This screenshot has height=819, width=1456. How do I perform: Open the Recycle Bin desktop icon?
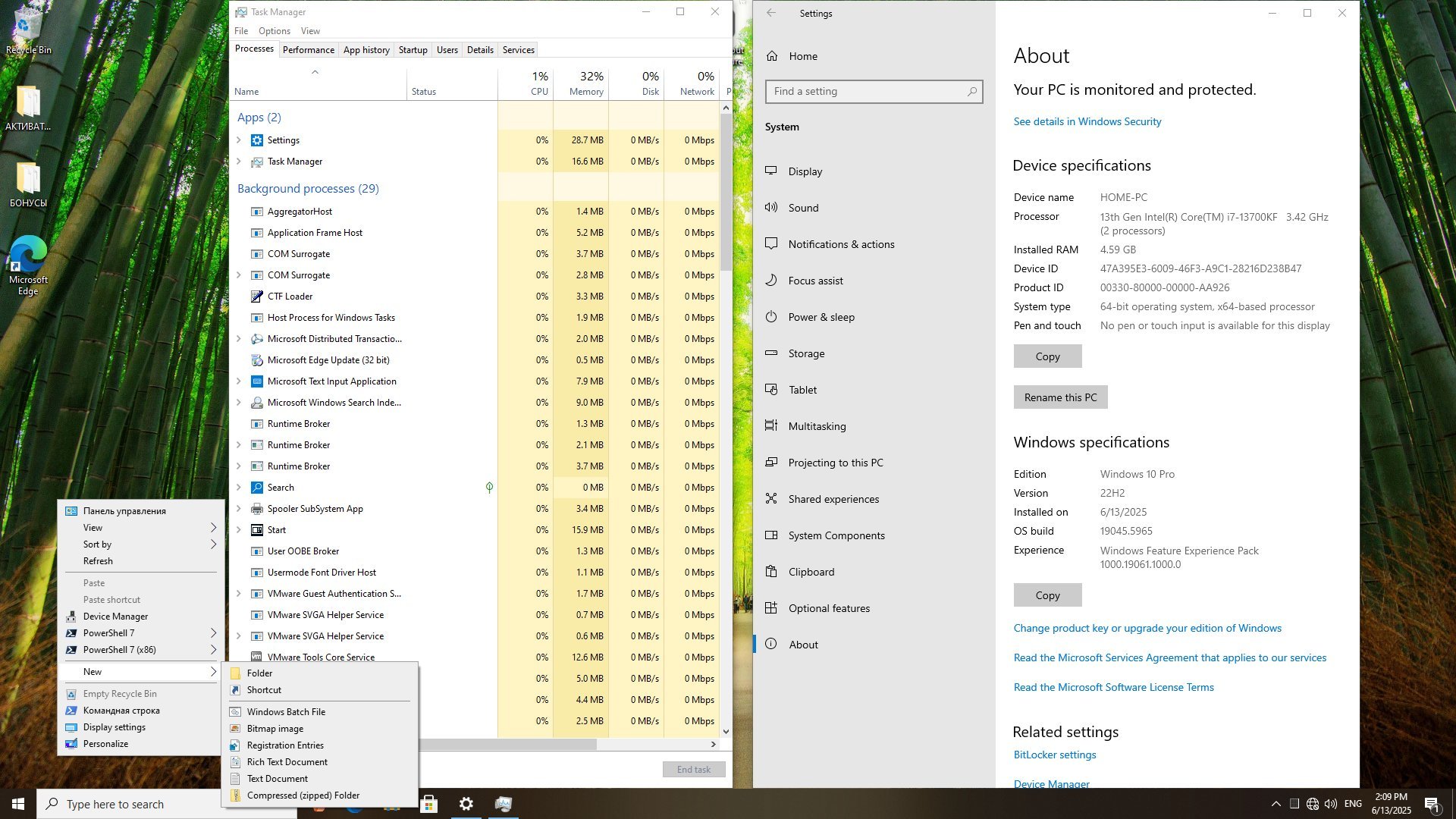tap(29, 30)
